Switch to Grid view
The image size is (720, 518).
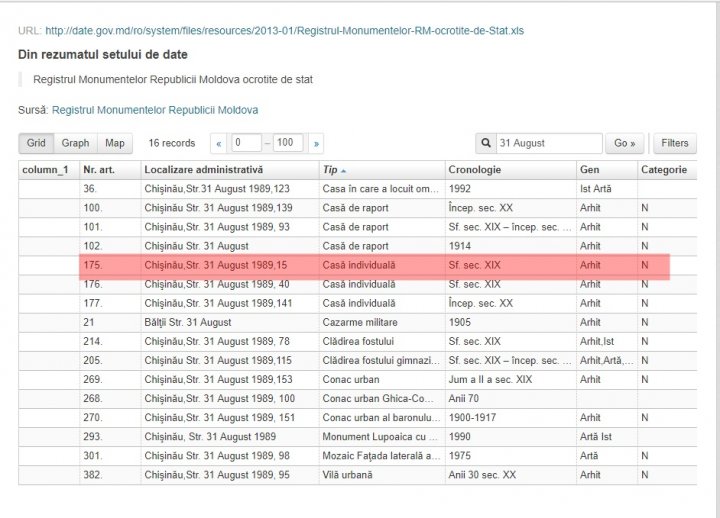point(35,143)
